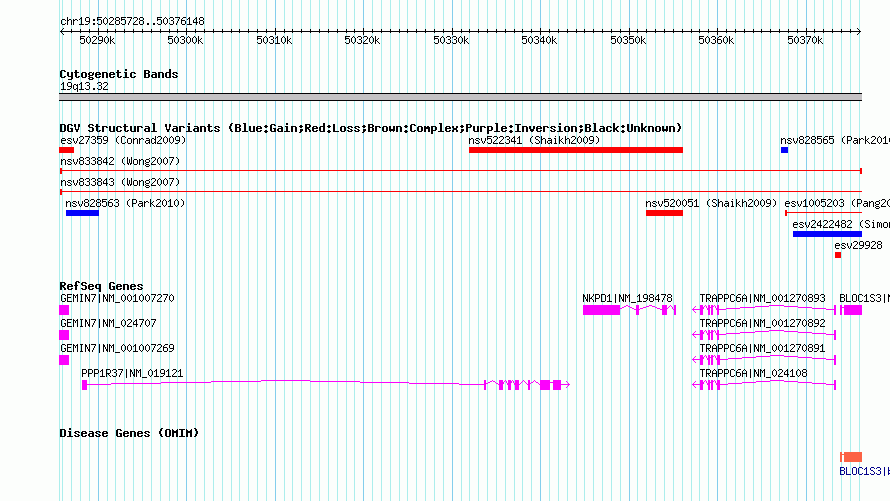Screen dimensions: 890x501
Task: Click the TRAPPC6A|NM_001270892 label
Action: (x=762, y=323)
